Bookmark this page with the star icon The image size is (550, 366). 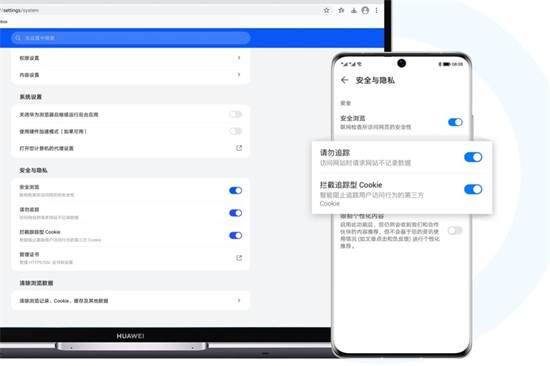point(326,10)
